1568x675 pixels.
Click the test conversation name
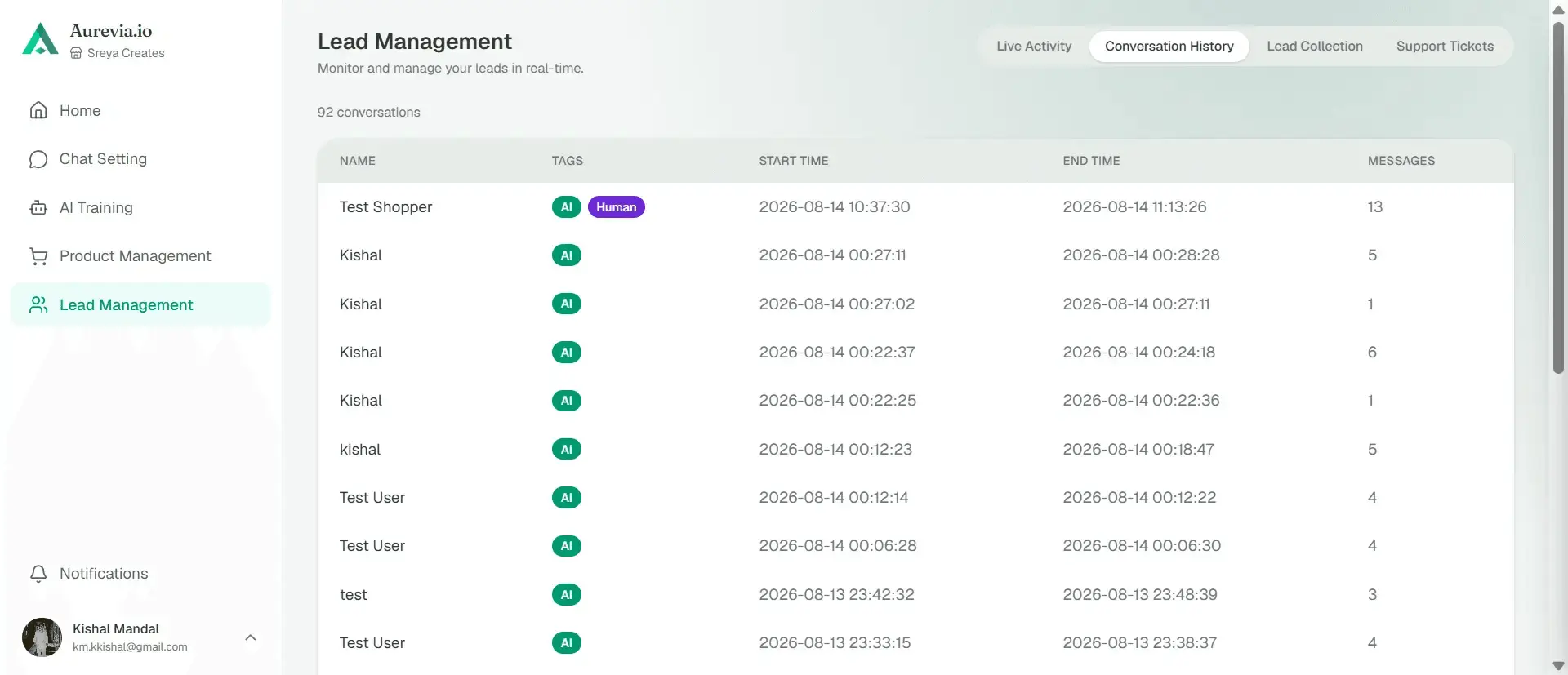tap(354, 595)
